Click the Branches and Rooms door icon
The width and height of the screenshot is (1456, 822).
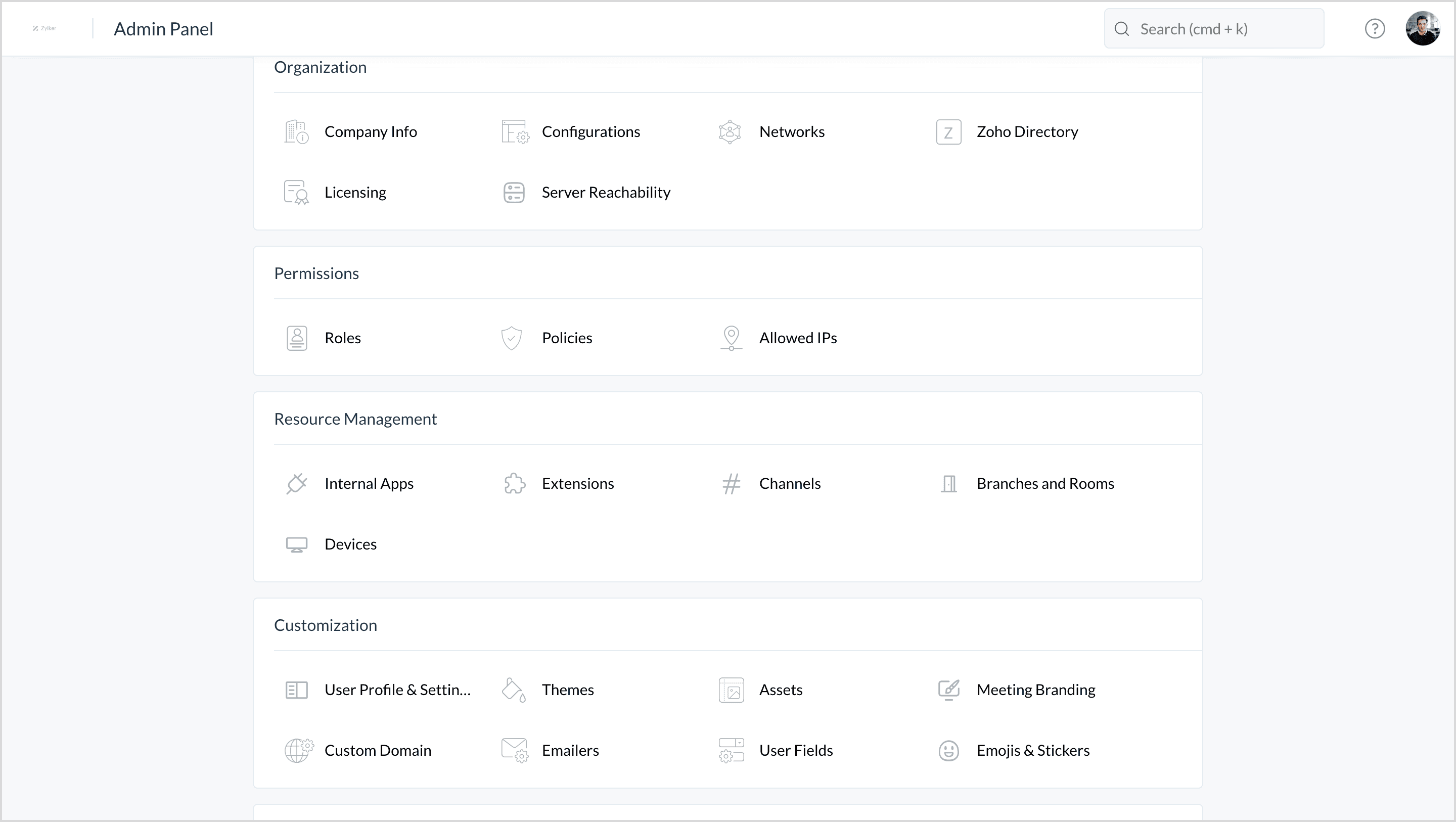coord(948,484)
